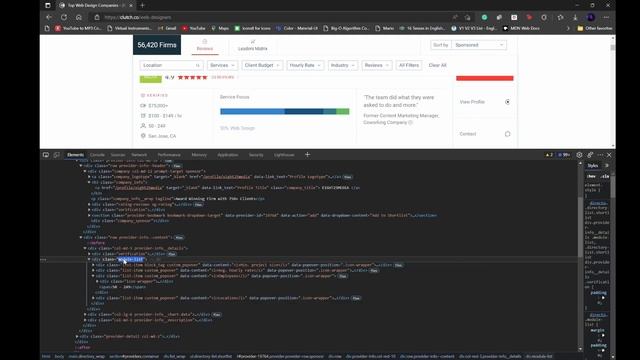Switch to the Console tab in DevTools
640x360 pixels.
pos(97,155)
